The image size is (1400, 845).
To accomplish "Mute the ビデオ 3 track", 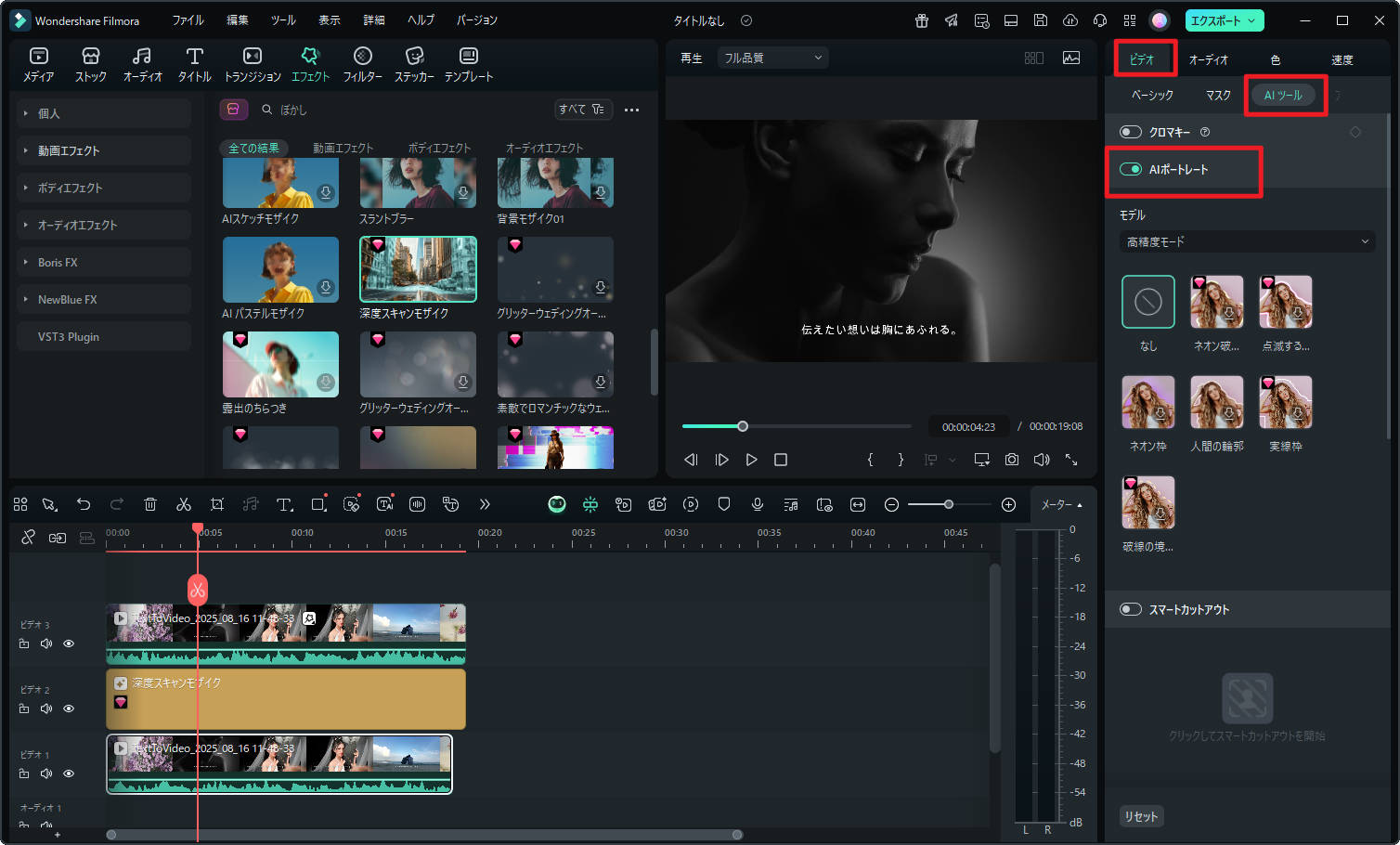I will (x=46, y=643).
